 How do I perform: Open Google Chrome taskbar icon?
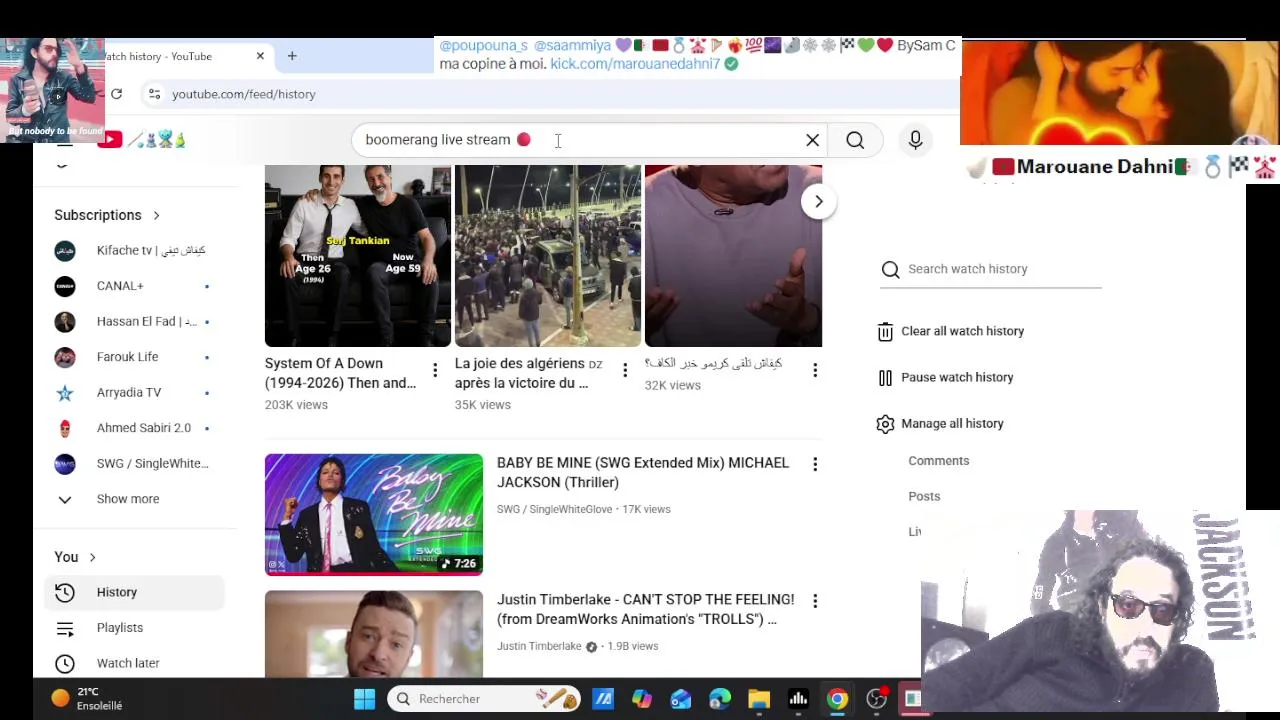tap(837, 699)
